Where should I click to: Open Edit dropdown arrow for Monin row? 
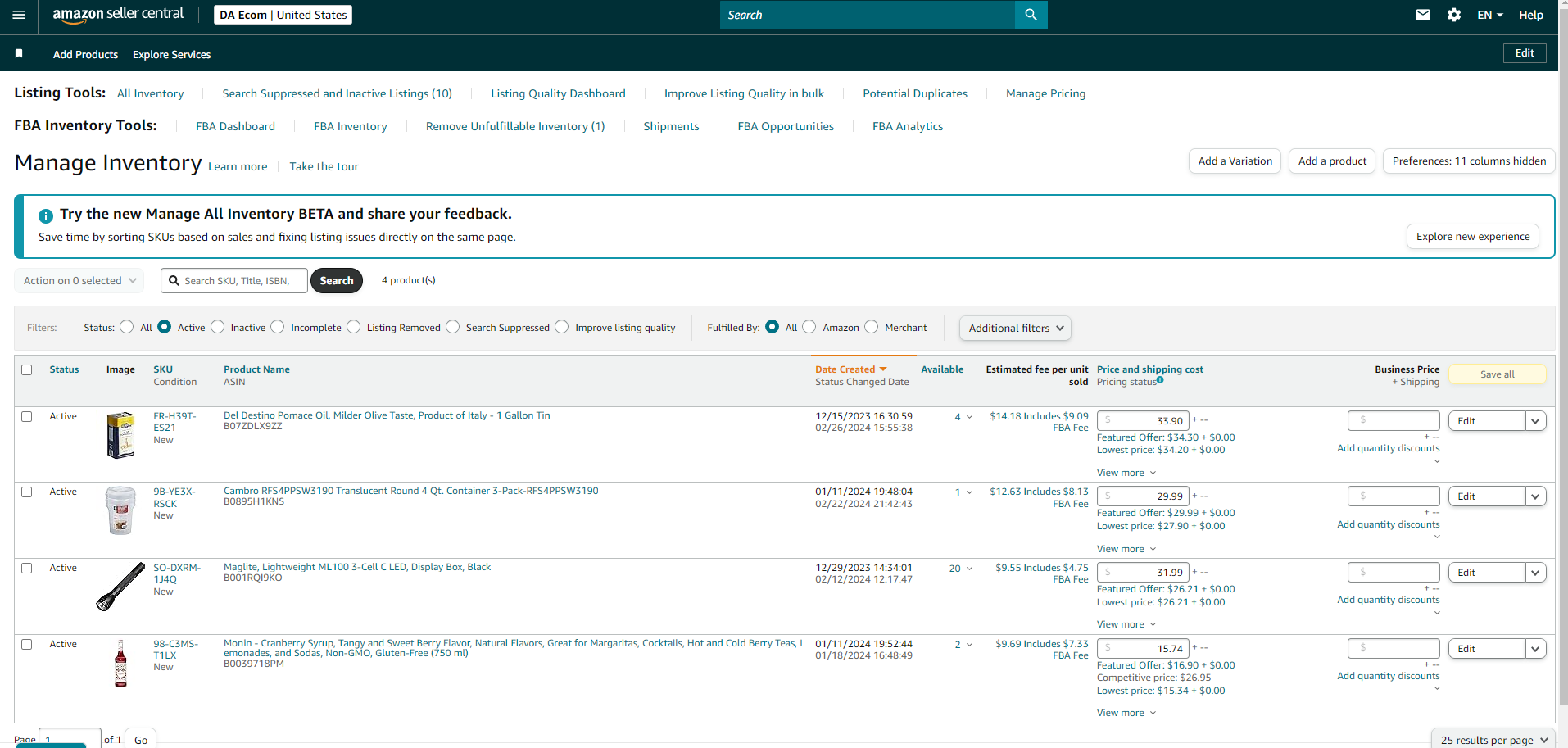click(1535, 649)
